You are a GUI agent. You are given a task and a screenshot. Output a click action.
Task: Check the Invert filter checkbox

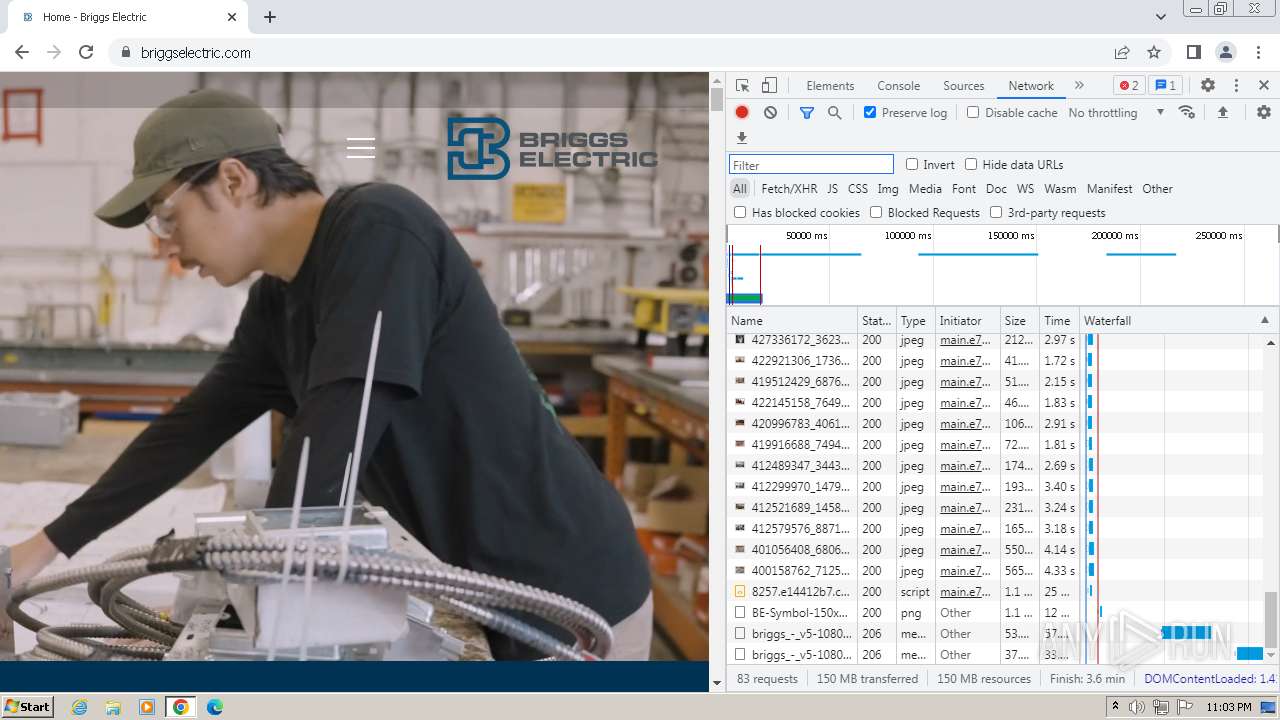912,164
